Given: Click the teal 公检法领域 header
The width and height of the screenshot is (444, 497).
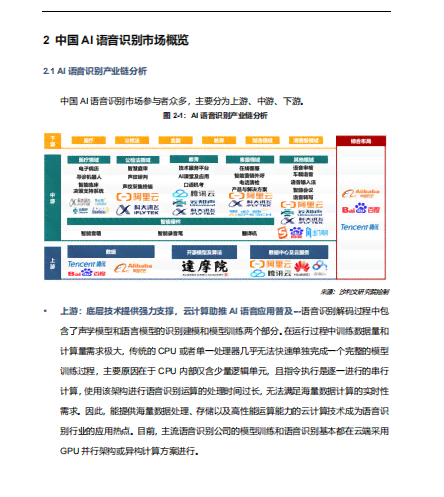Looking at the screenshot, I should click(138, 160).
